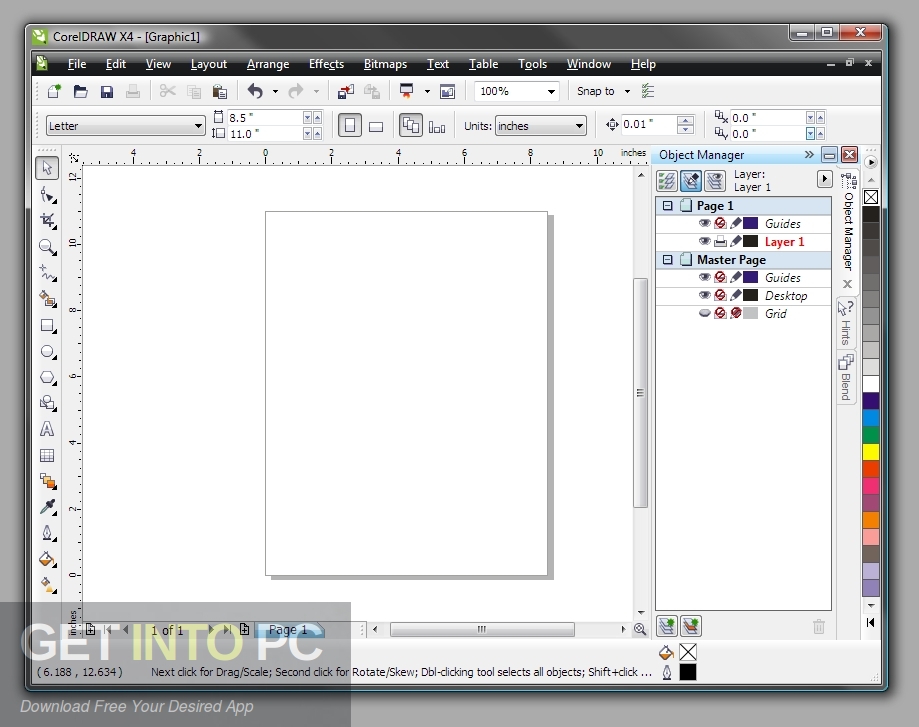Open the 100% zoom level dropdown
This screenshot has width=919, height=727.
point(551,91)
